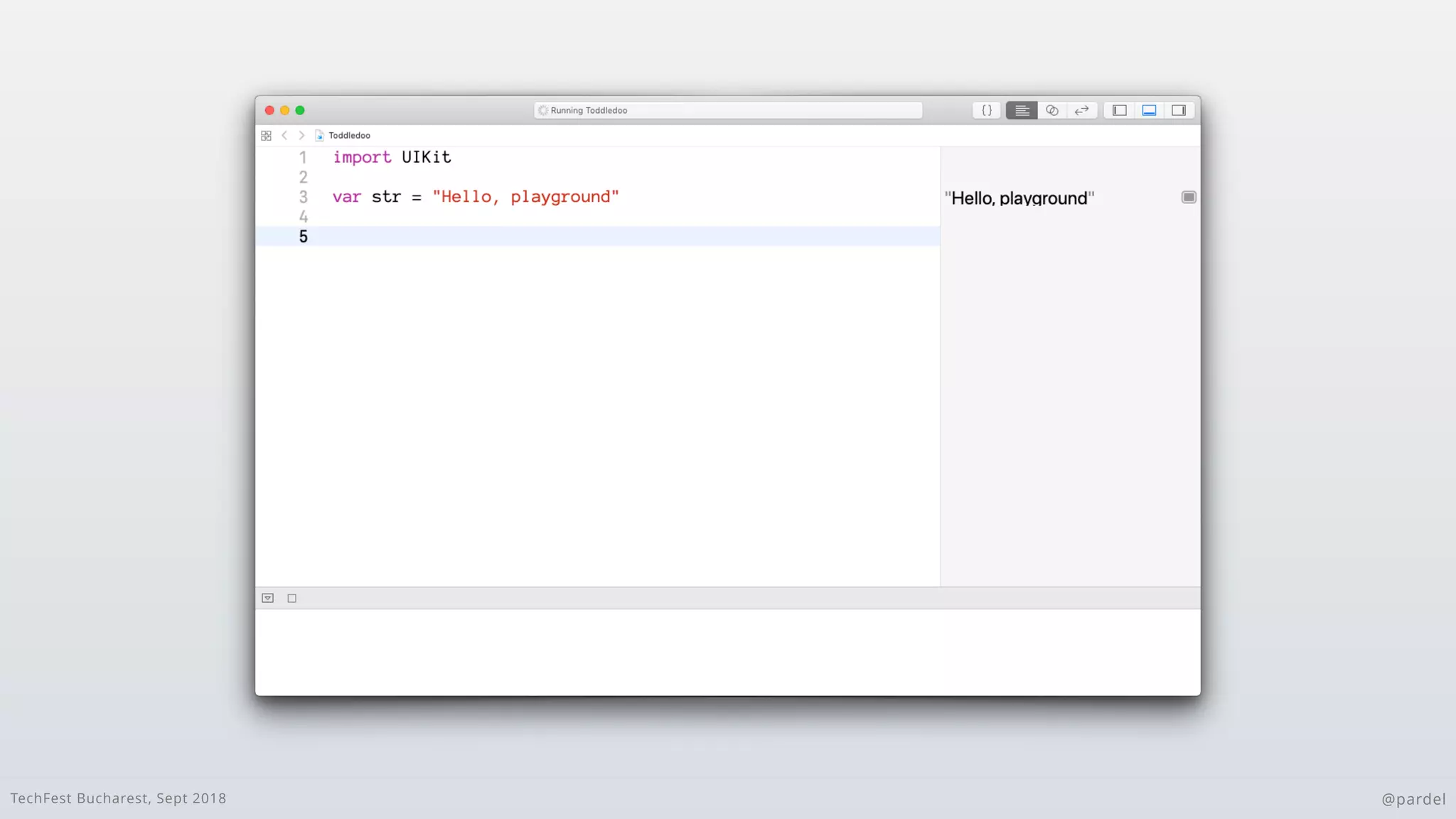The image size is (1456, 819).
Task: Open the related items grid menu
Action: [267, 135]
